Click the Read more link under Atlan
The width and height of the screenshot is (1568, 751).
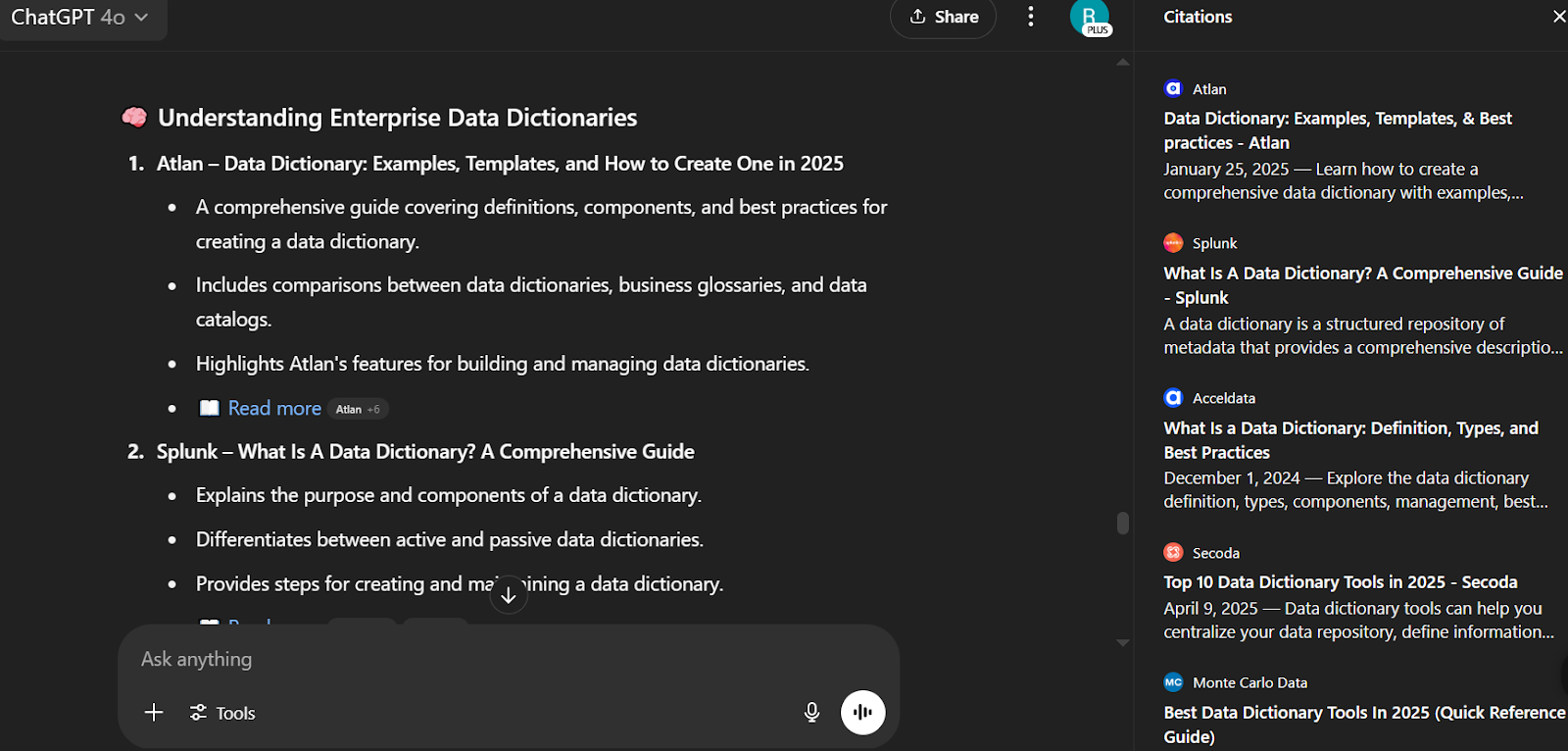[274, 408]
